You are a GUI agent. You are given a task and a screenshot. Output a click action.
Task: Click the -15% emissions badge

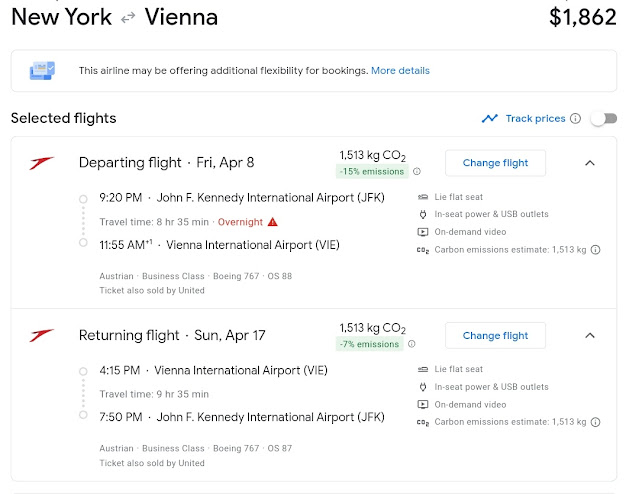click(x=372, y=172)
